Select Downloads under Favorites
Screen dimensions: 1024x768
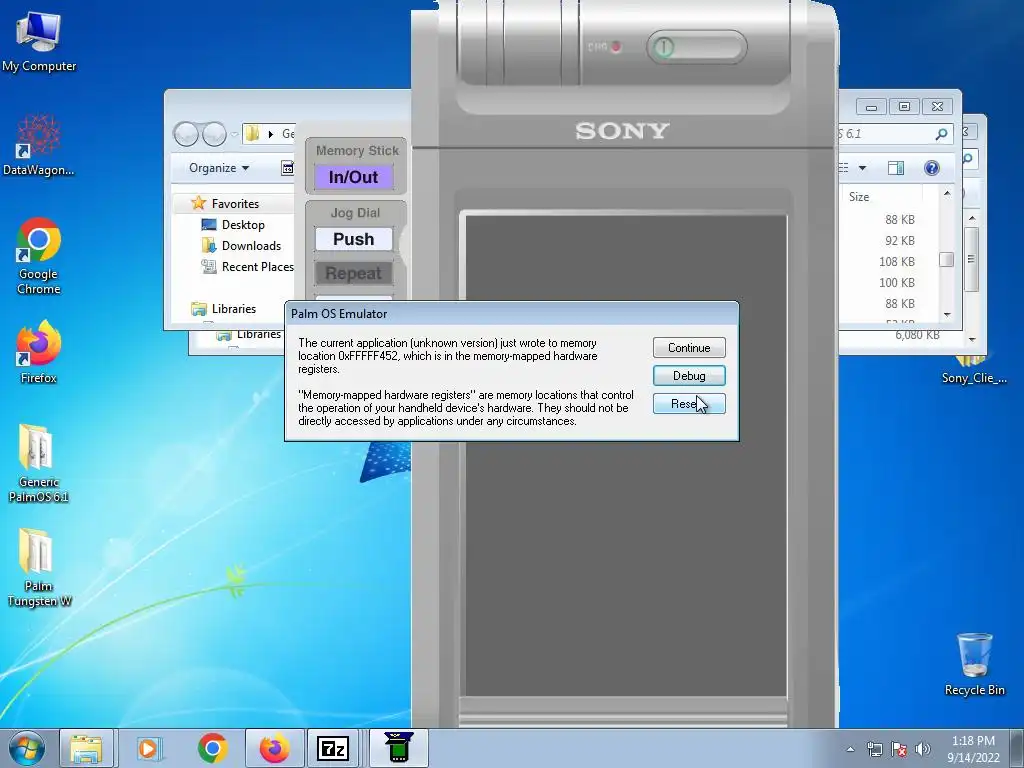[251, 246]
